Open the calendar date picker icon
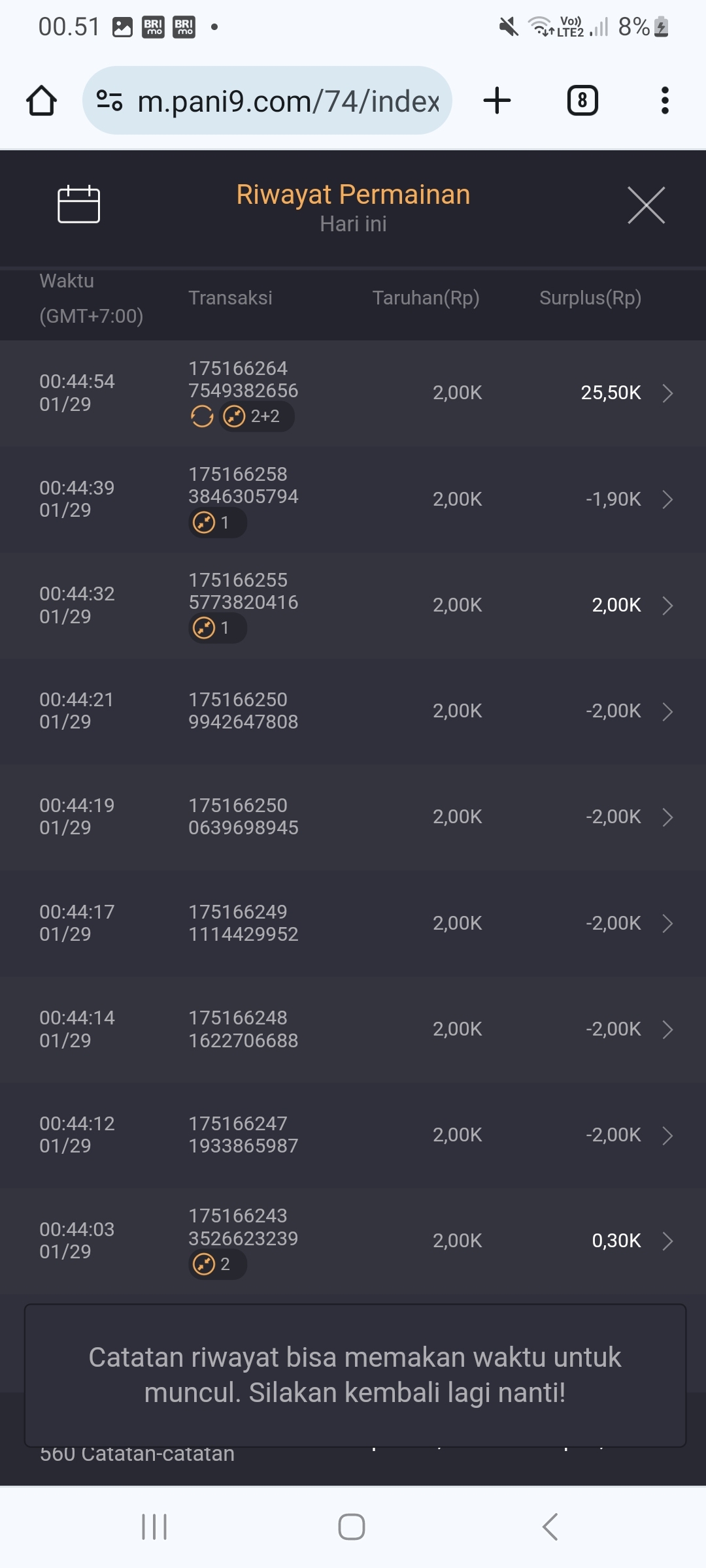Screen dimensions: 706x1568 [78, 204]
